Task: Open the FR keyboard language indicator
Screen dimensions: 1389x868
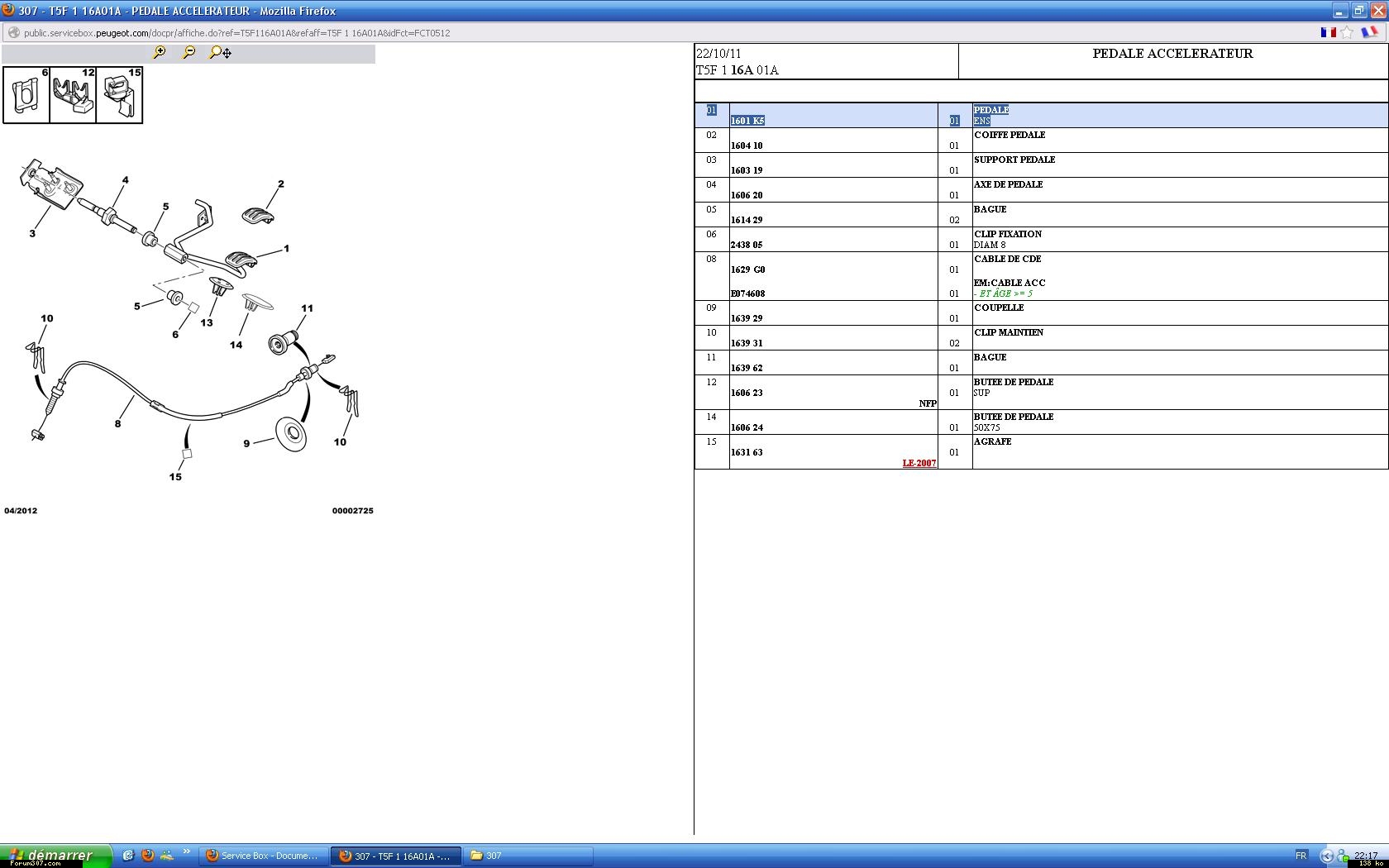Action: pos(1301,856)
